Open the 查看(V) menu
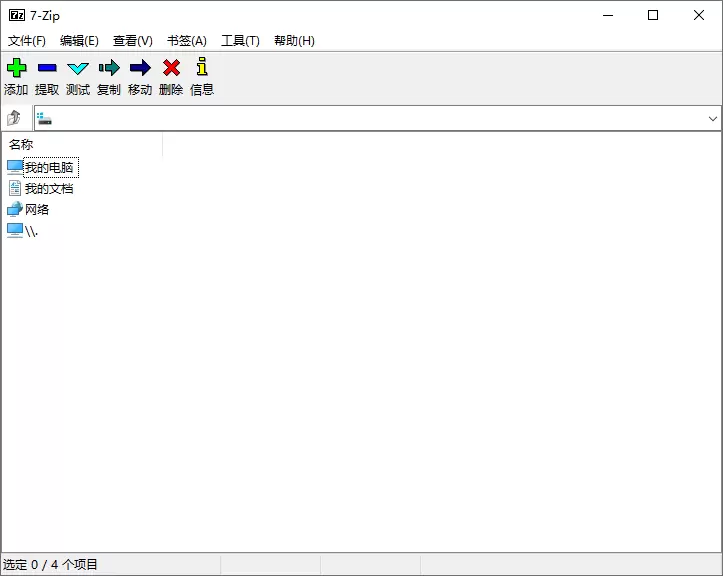723x576 pixels. click(133, 41)
